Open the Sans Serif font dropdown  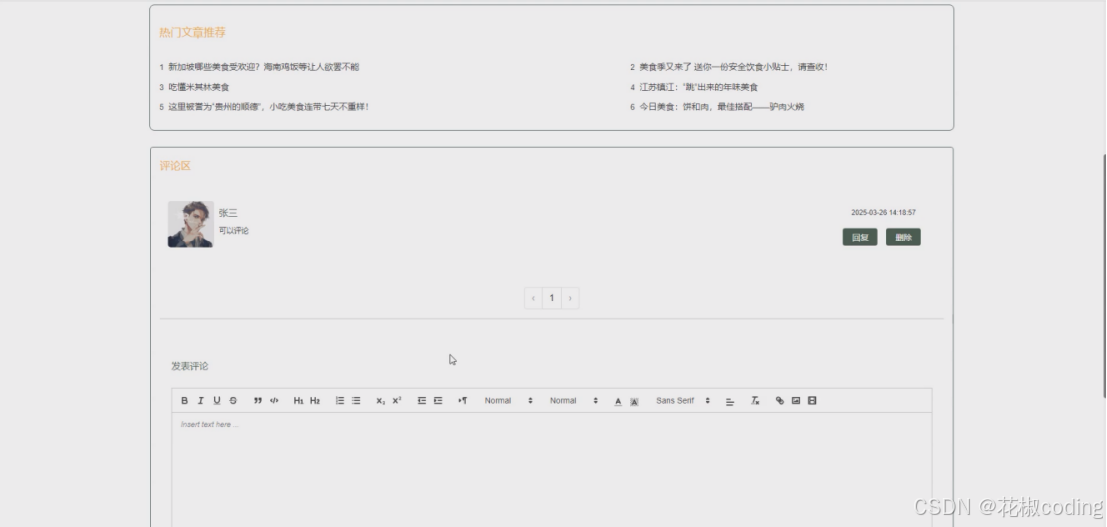pos(683,401)
